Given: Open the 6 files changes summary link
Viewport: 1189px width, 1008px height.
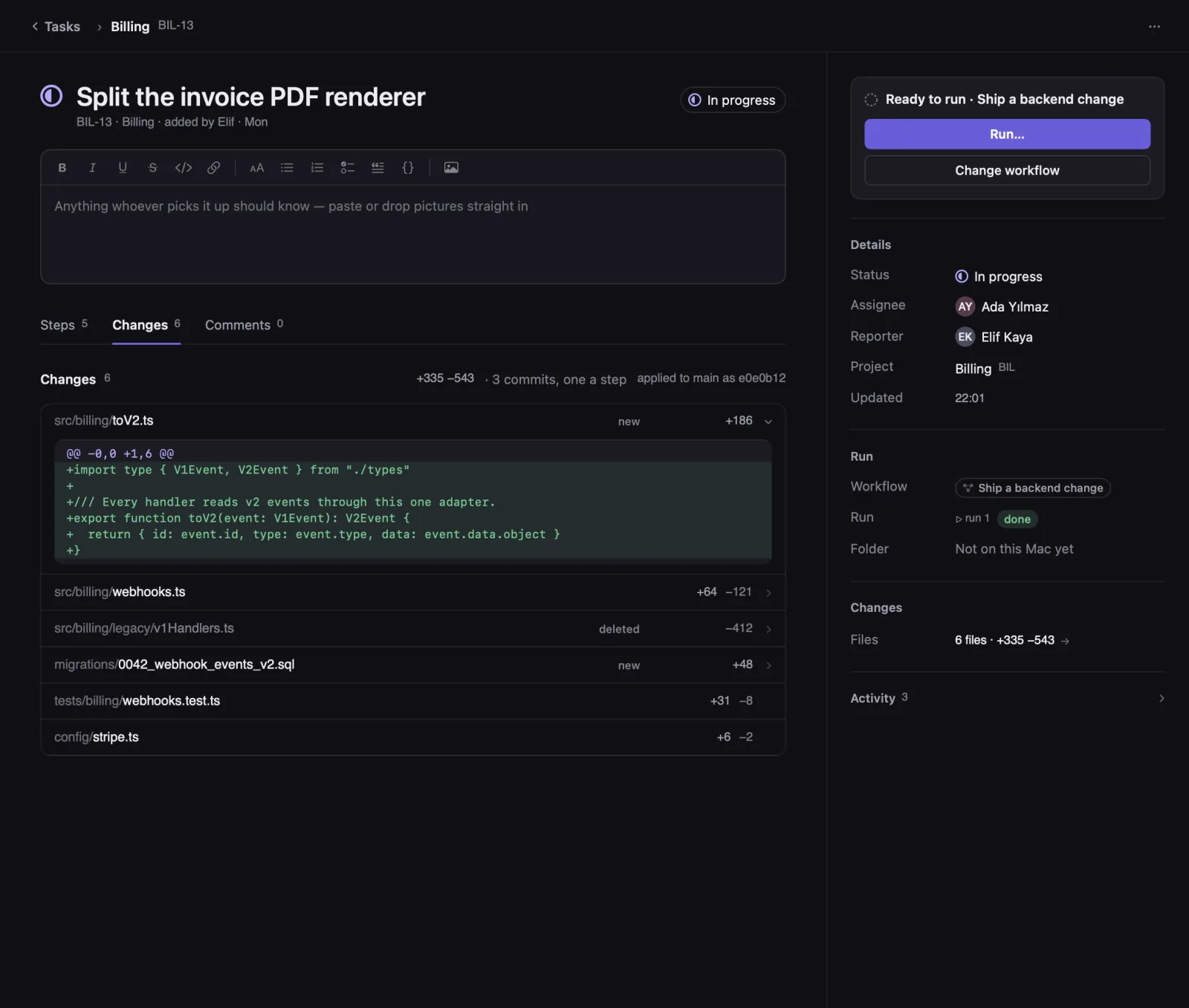Looking at the screenshot, I should (1012, 640).
